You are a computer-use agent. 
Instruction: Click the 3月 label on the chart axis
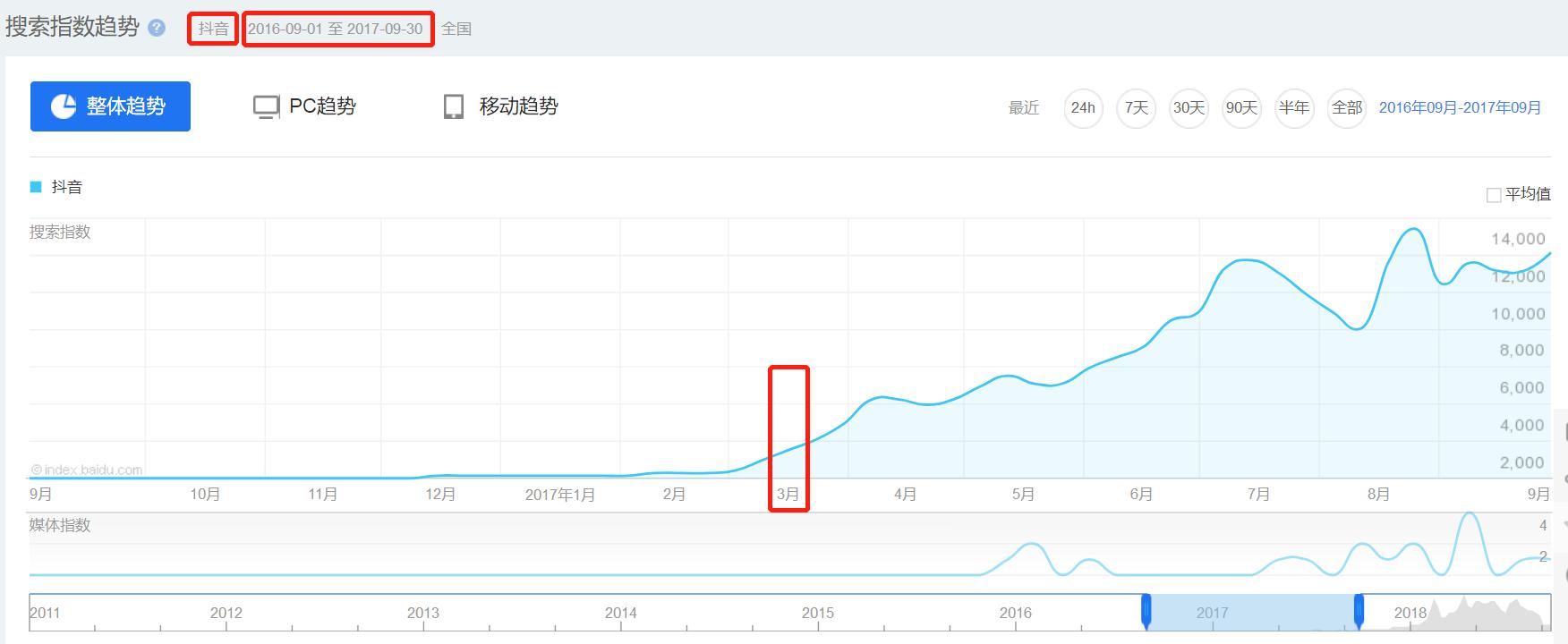(788, 494)
